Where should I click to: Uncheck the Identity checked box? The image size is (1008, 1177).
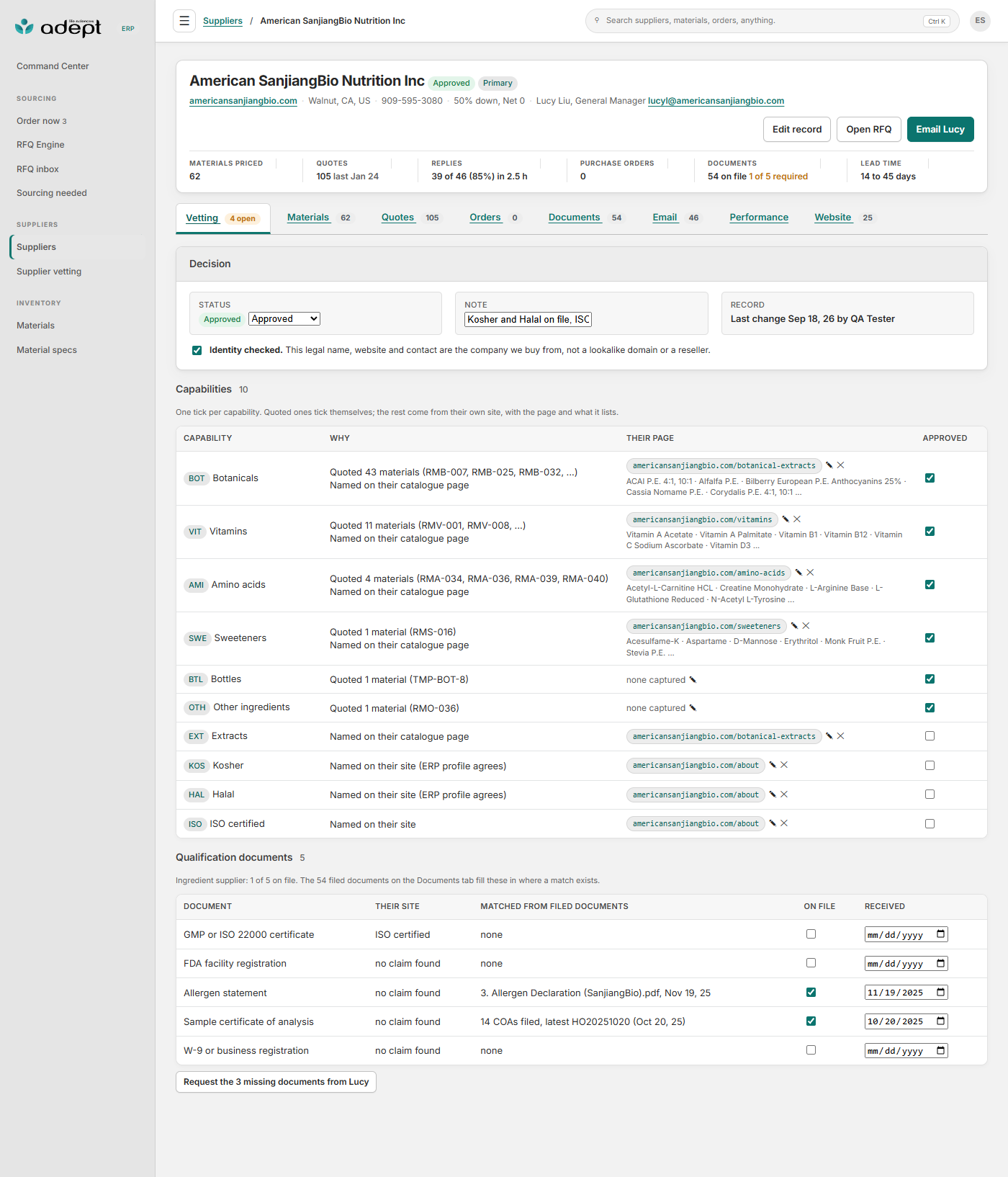point(197,351)
